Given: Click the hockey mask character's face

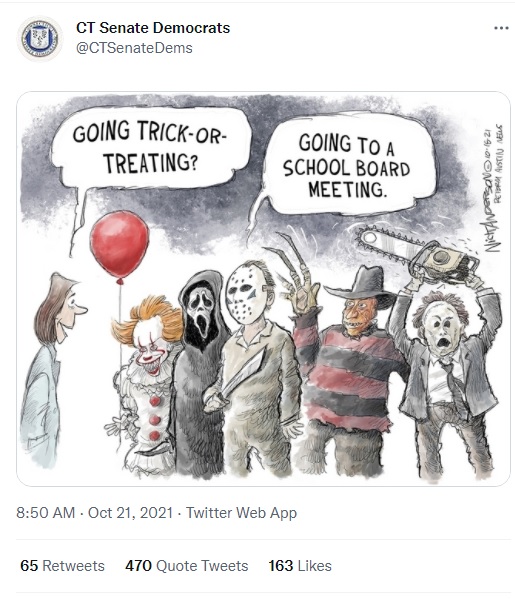Looking at the screenshot, I should tap(245, 294).
